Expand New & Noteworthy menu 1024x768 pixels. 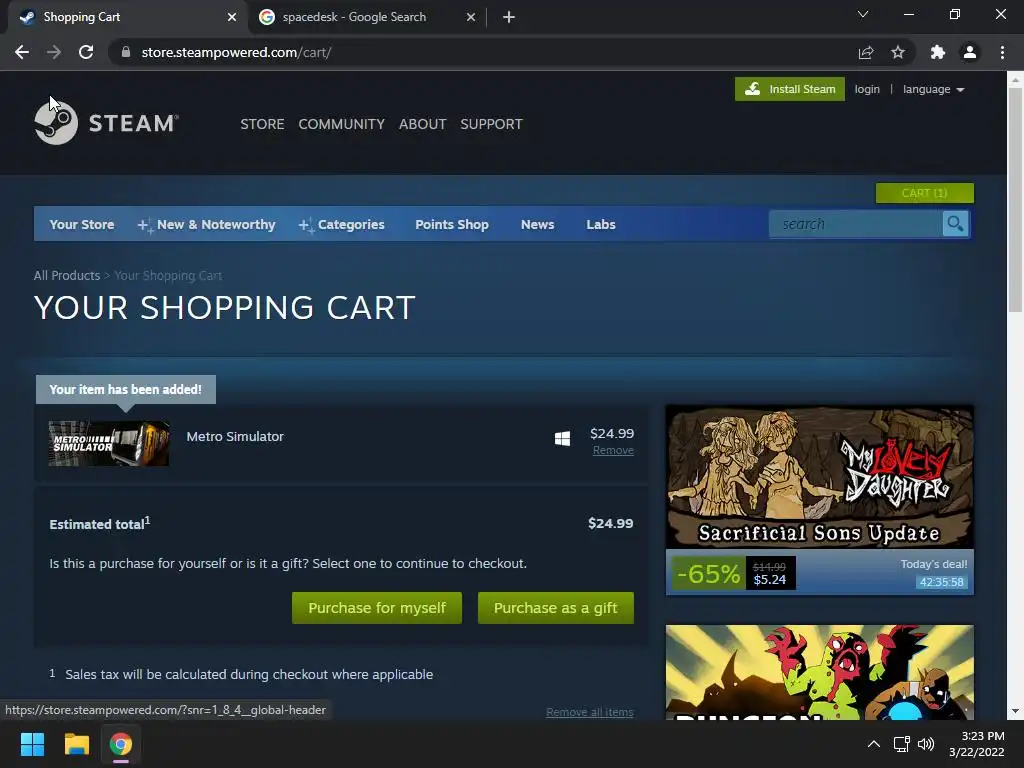click(206, 224)
